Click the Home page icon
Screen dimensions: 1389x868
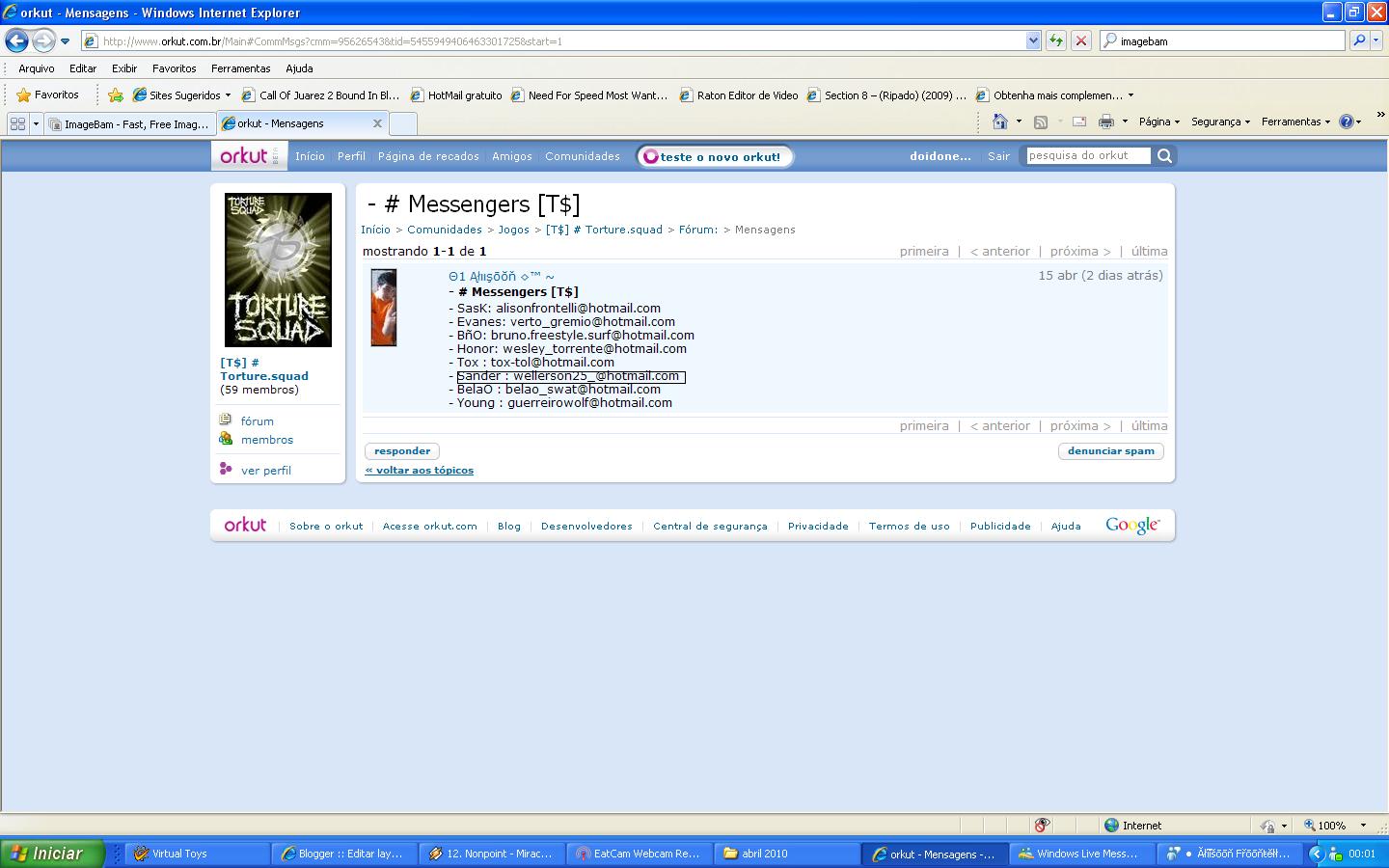click(x=1000, y=122)
